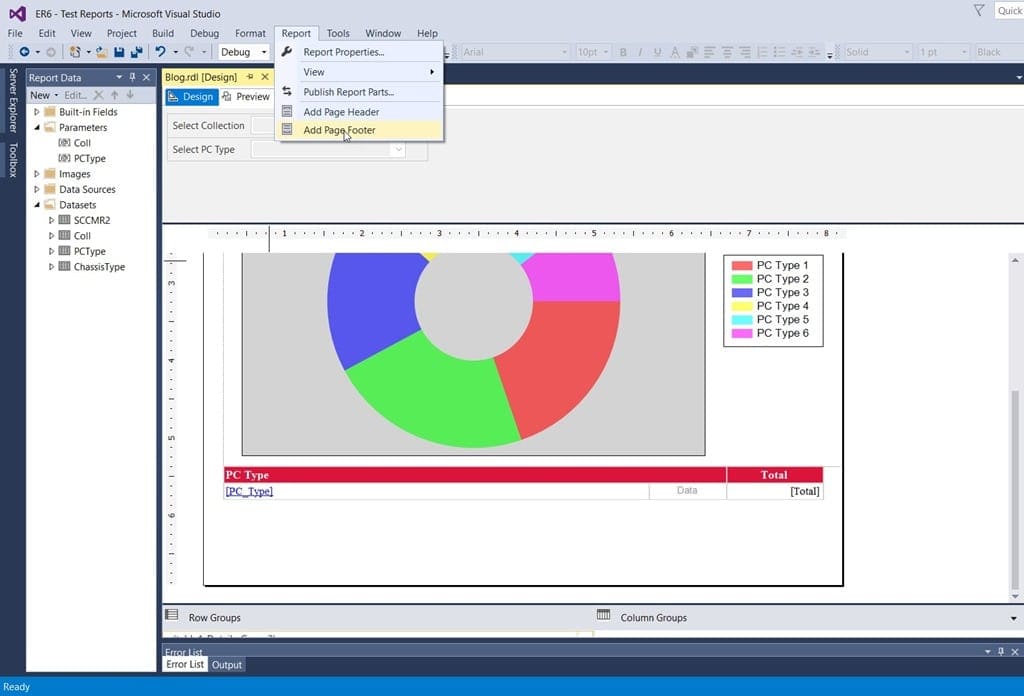The image size is (1024, 696).
Task: Open the Tools menu
Action: click(338, 33)
